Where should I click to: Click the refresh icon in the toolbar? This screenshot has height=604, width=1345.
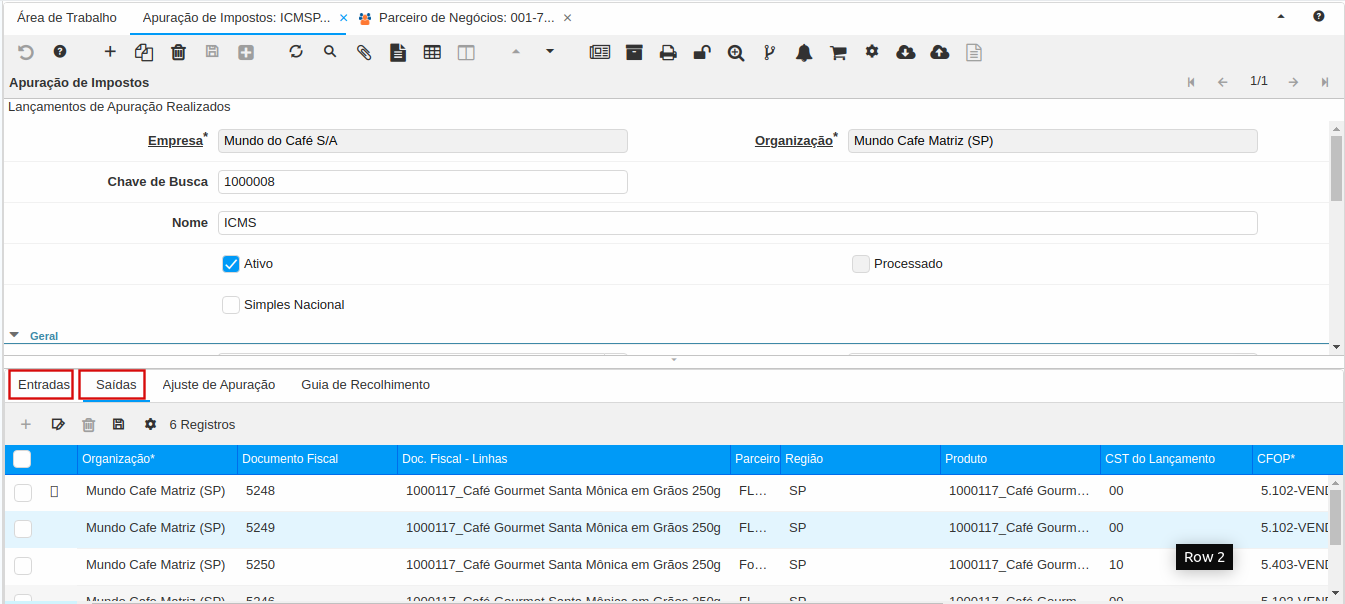point(296,52)
